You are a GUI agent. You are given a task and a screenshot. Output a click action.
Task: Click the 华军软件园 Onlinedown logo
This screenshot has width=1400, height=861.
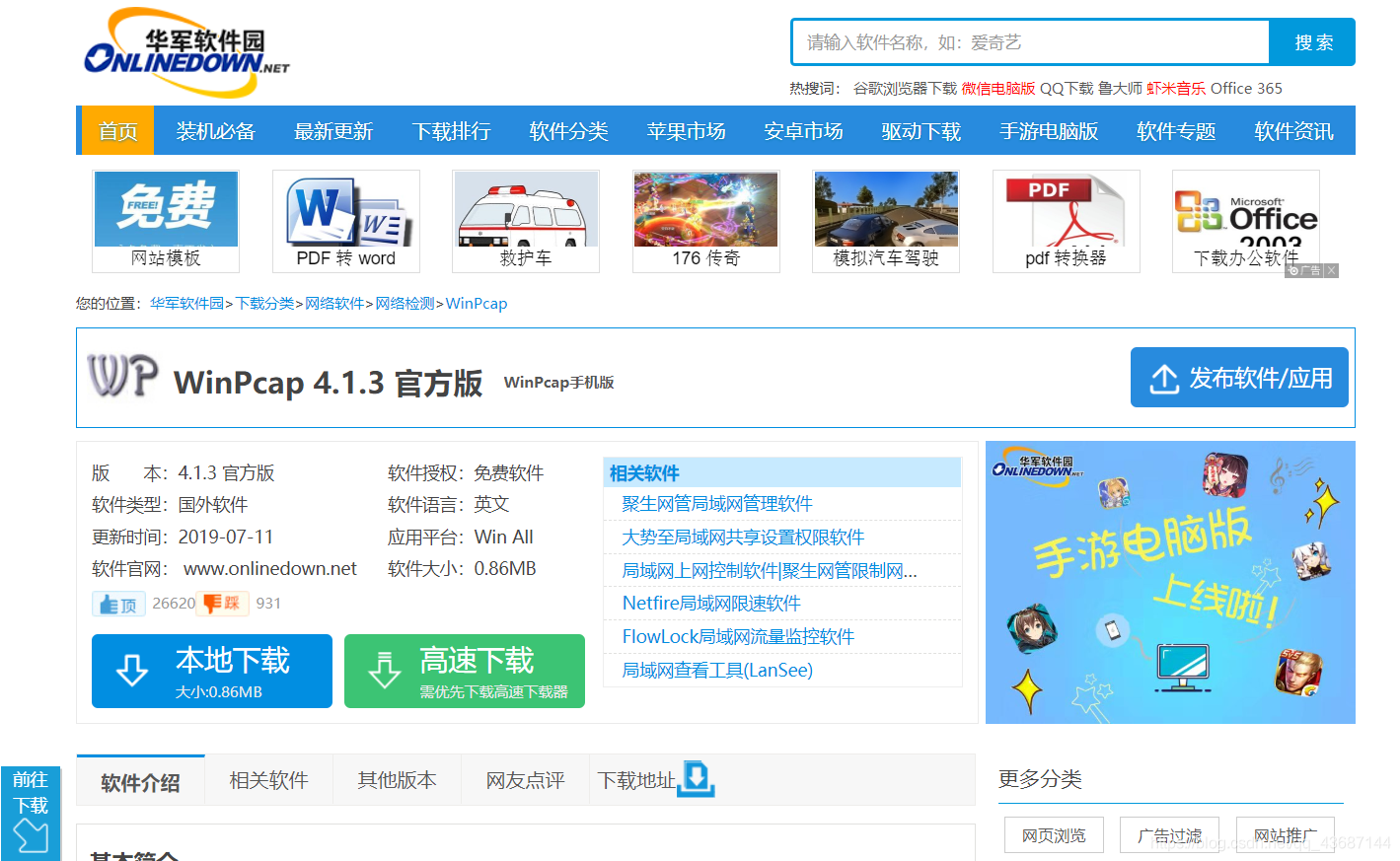(185, 53)
